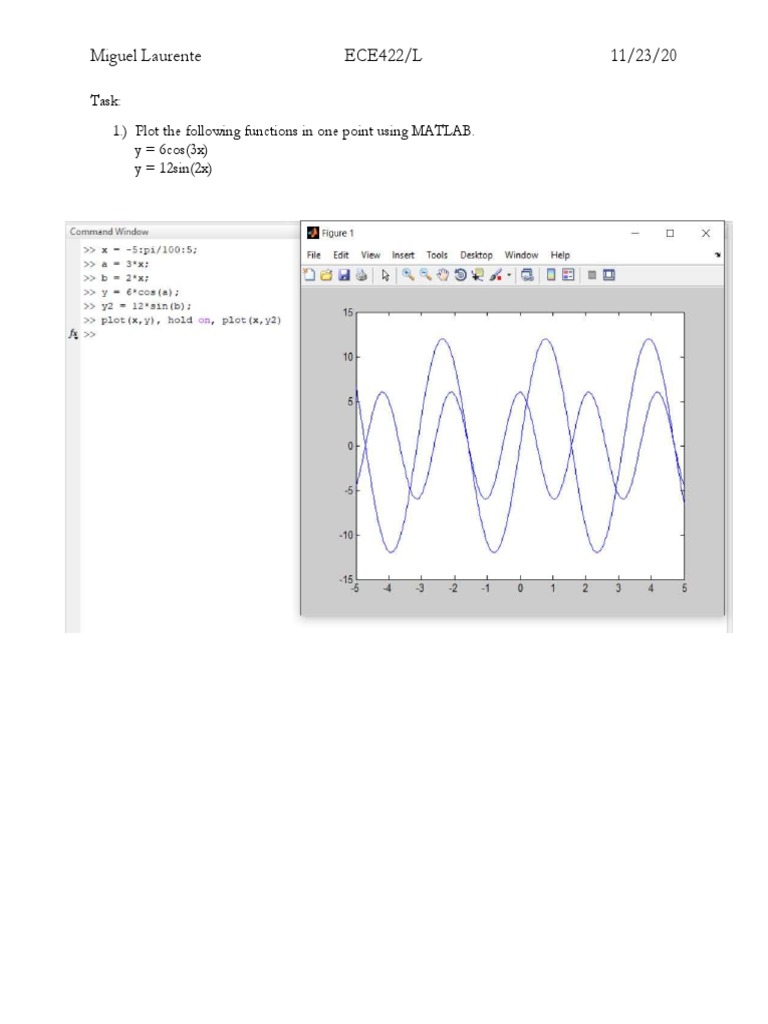Click the 'y = 12sin(2x)' equation text

pyautogui.click(x=173, y=168)
